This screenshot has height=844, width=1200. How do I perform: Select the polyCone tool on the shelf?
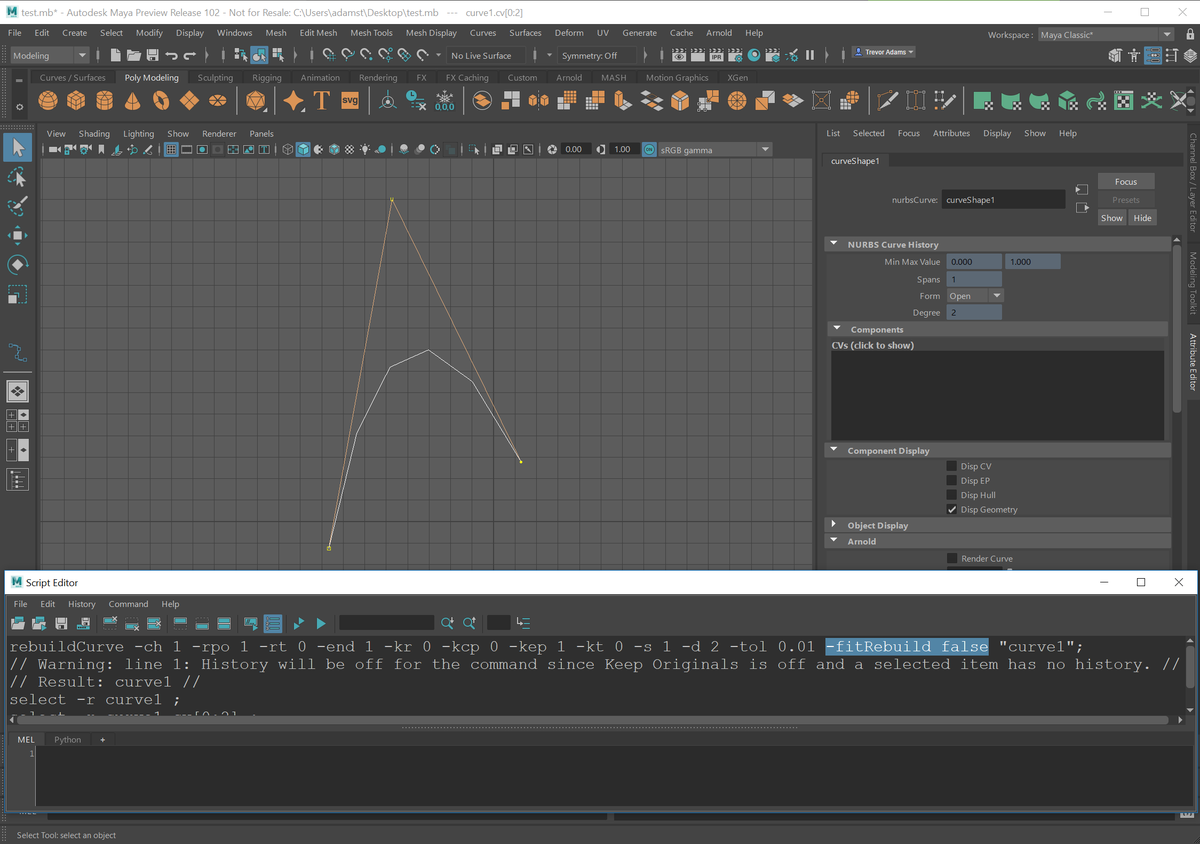[x=132, y=100]
